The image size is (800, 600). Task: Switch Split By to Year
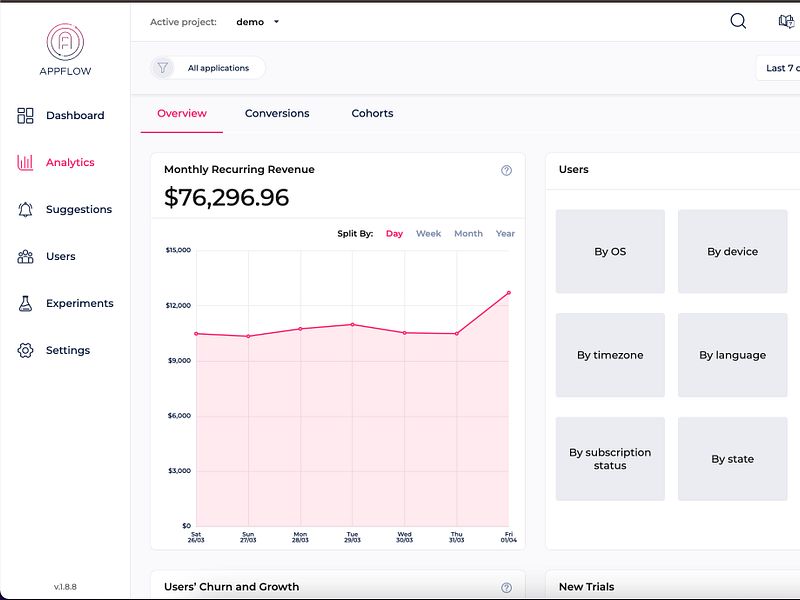tap(504, 233)
